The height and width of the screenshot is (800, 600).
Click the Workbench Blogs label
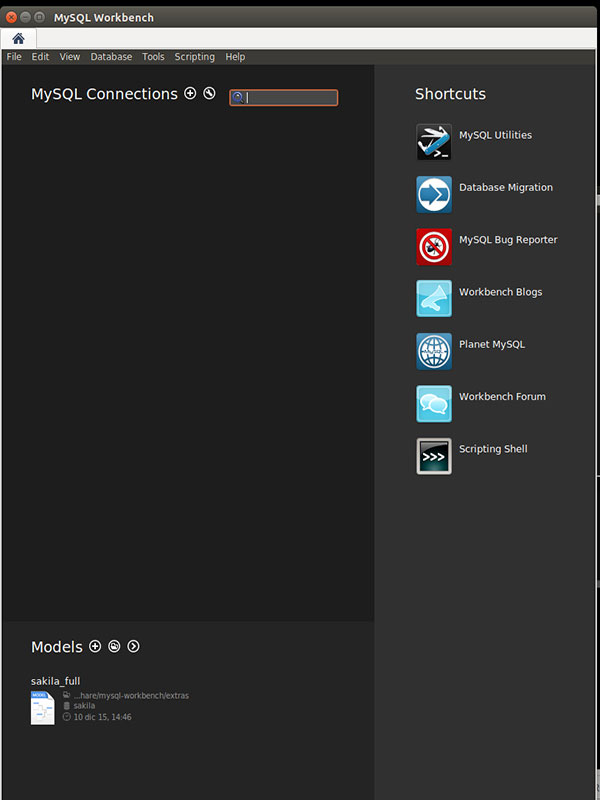(501, 292)
